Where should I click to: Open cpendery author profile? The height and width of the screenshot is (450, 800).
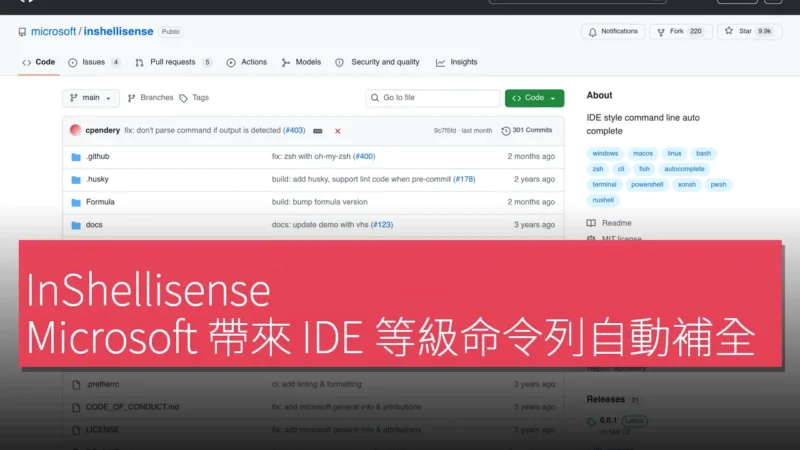click(x=103, y=131)
